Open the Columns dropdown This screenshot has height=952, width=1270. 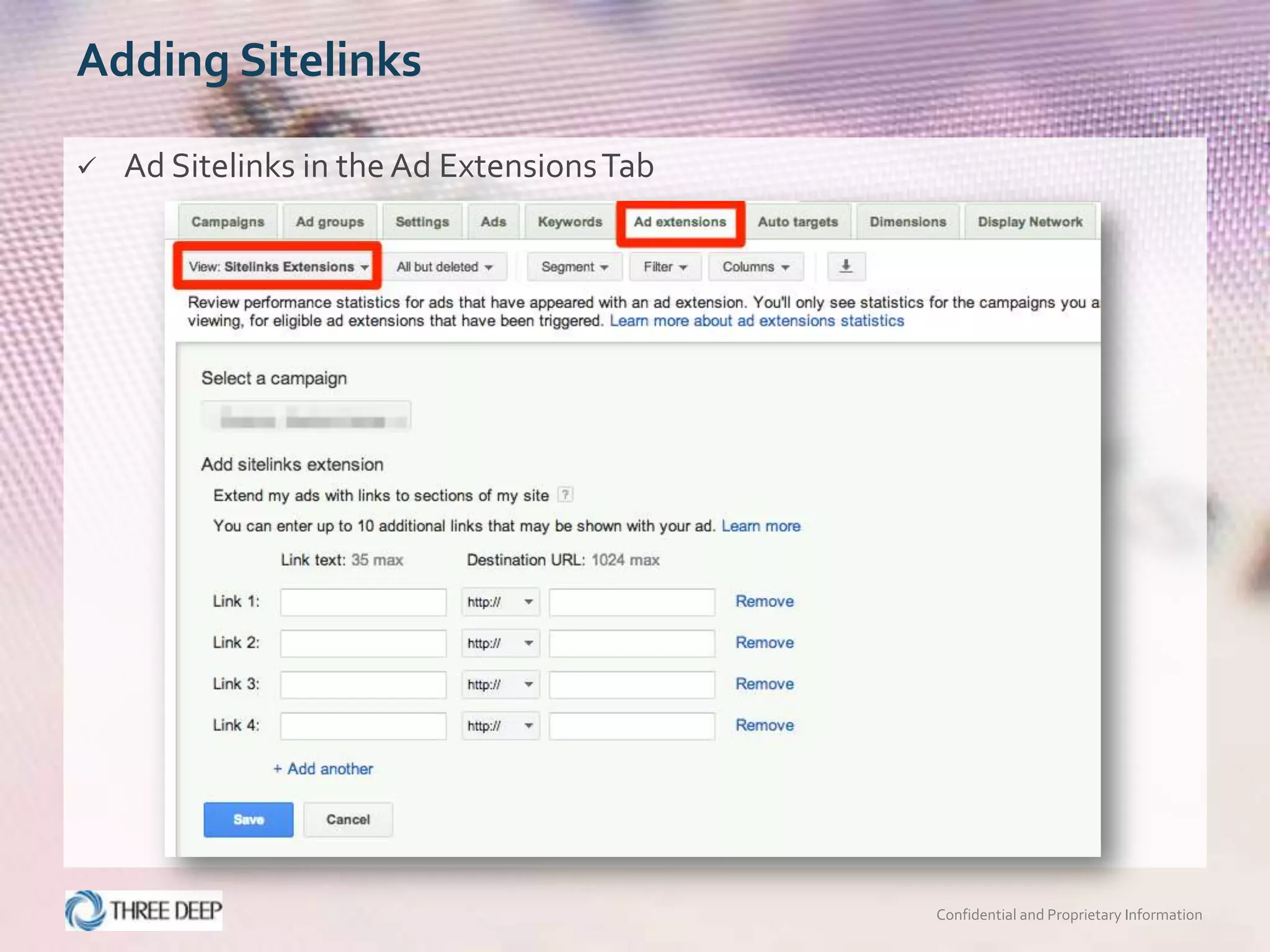756,267
